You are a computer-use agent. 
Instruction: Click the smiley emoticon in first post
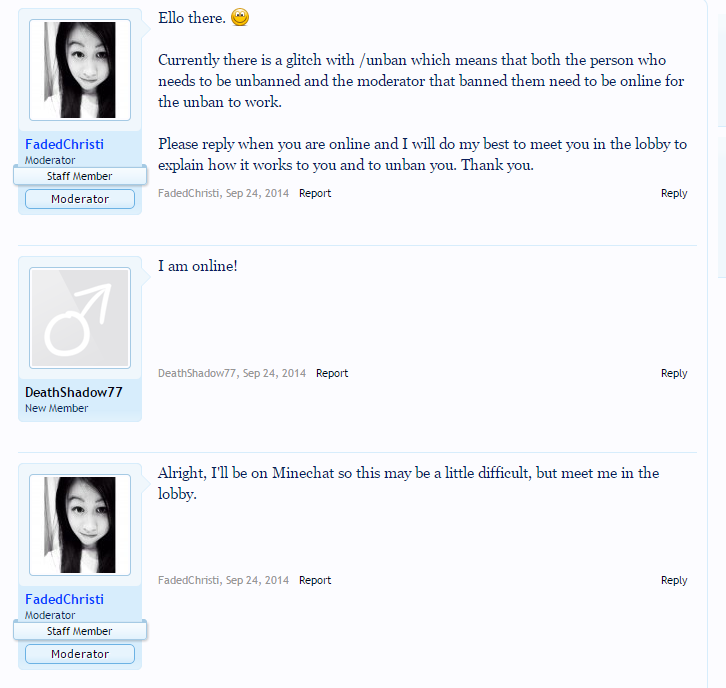(x=240, y=18)
